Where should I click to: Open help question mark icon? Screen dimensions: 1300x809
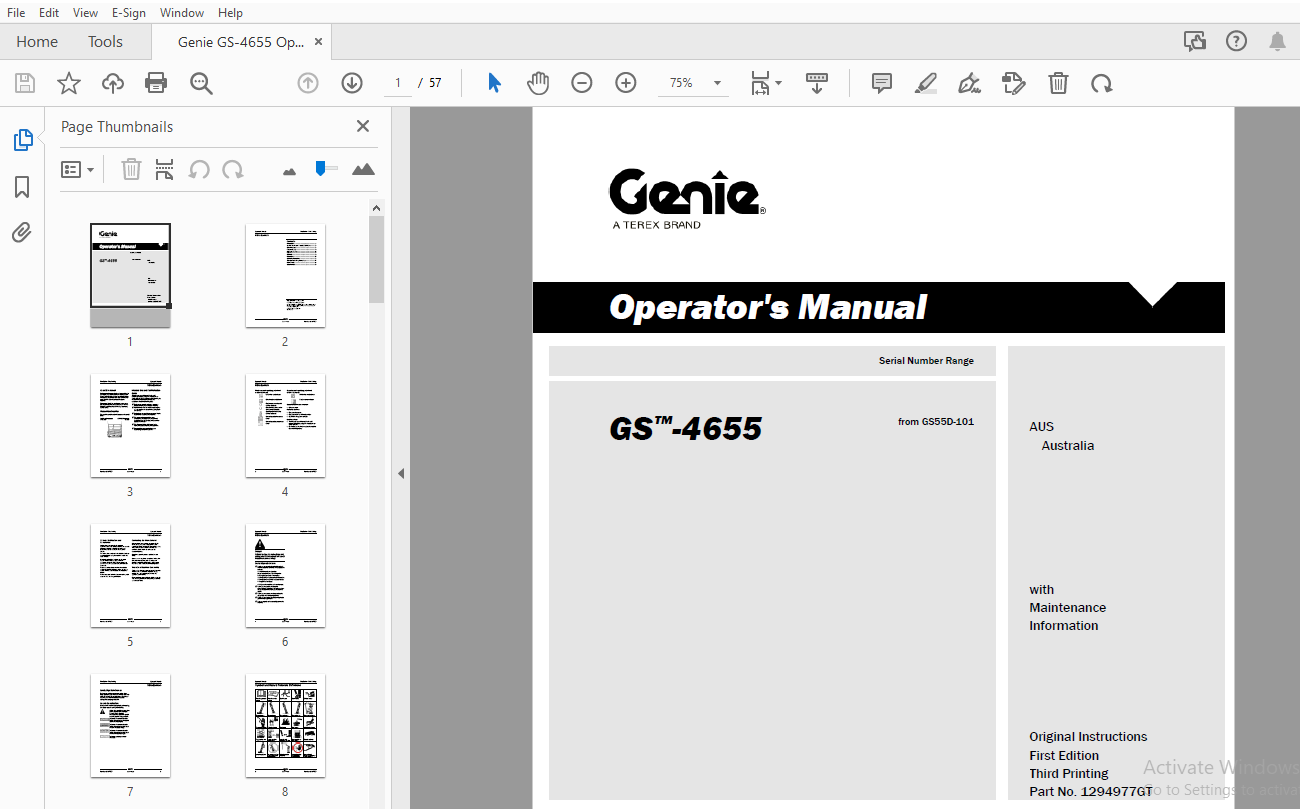(1237, 41)
